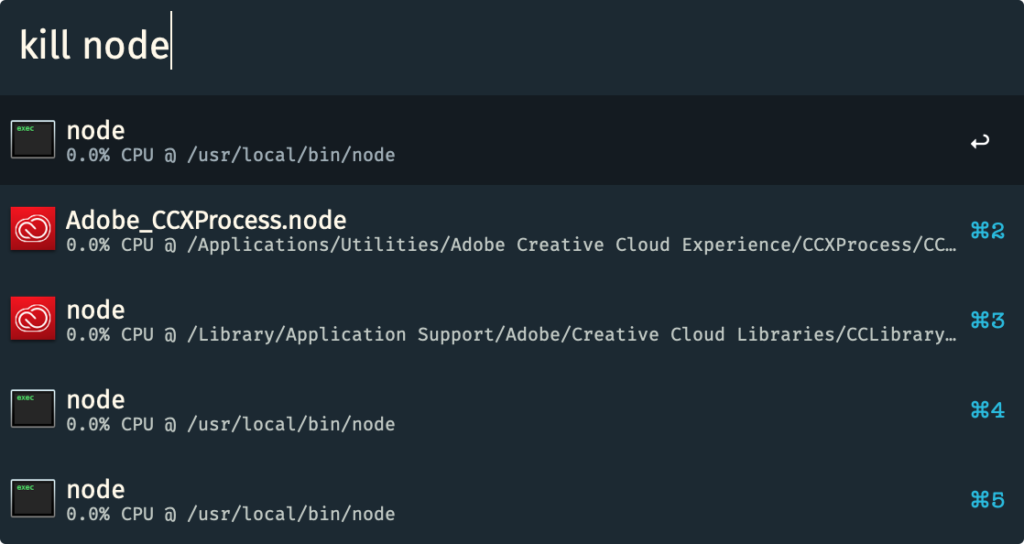This screenshot has width=1024, height=544.
Task: Click the ⌘5 shortcut label
Action: pyautogui.click(x=987, y=500)
